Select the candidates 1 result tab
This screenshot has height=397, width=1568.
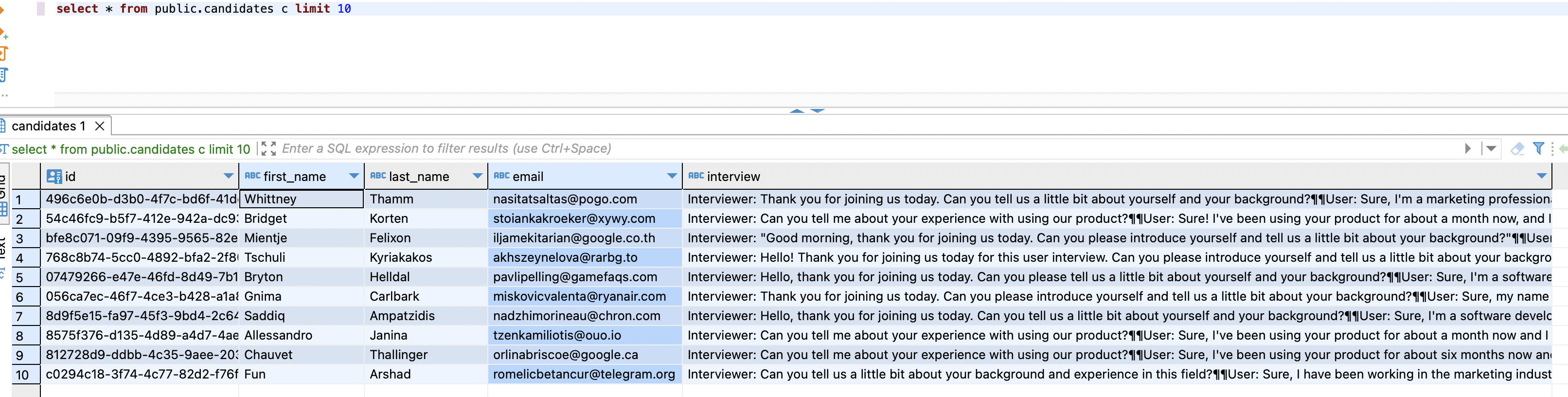[x=48, y=126]
